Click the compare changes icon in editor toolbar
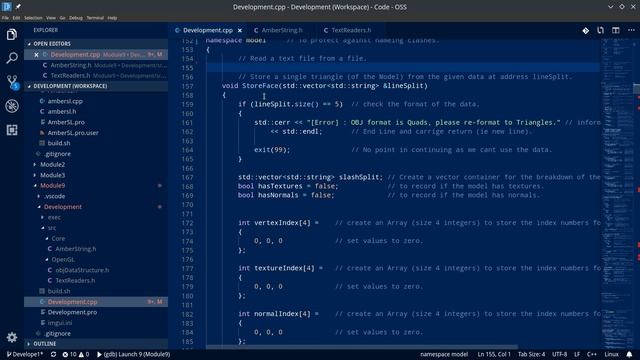640x360 pixels. tap(600, 30)
